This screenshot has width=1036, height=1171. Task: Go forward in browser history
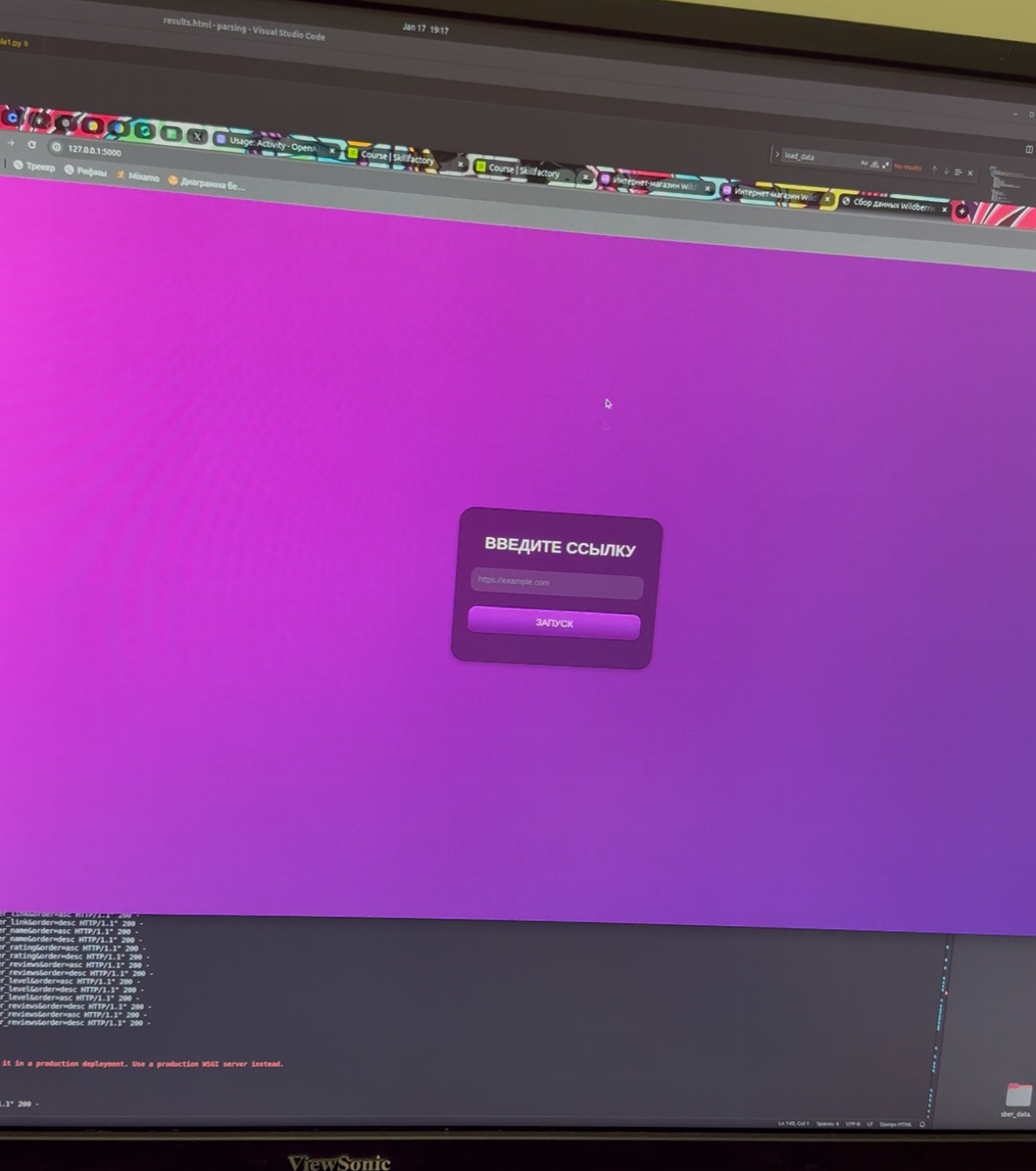[10, 142]
